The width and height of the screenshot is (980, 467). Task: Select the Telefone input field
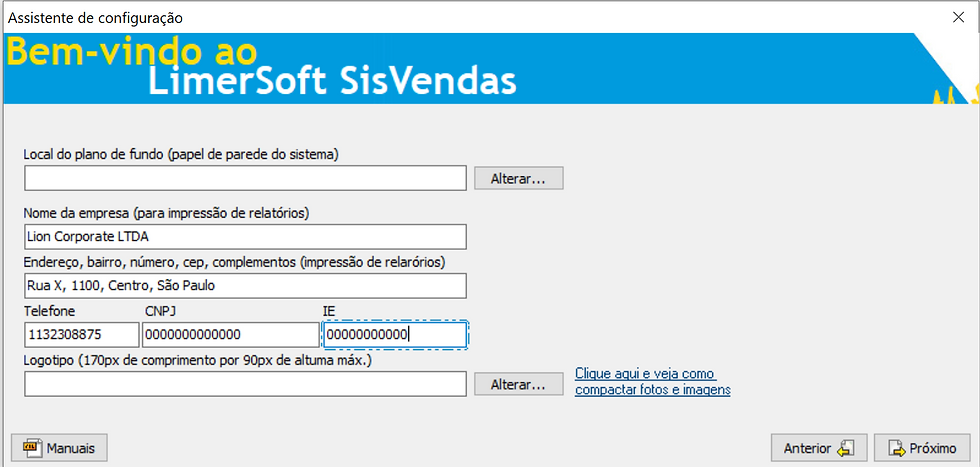point(82,334)
